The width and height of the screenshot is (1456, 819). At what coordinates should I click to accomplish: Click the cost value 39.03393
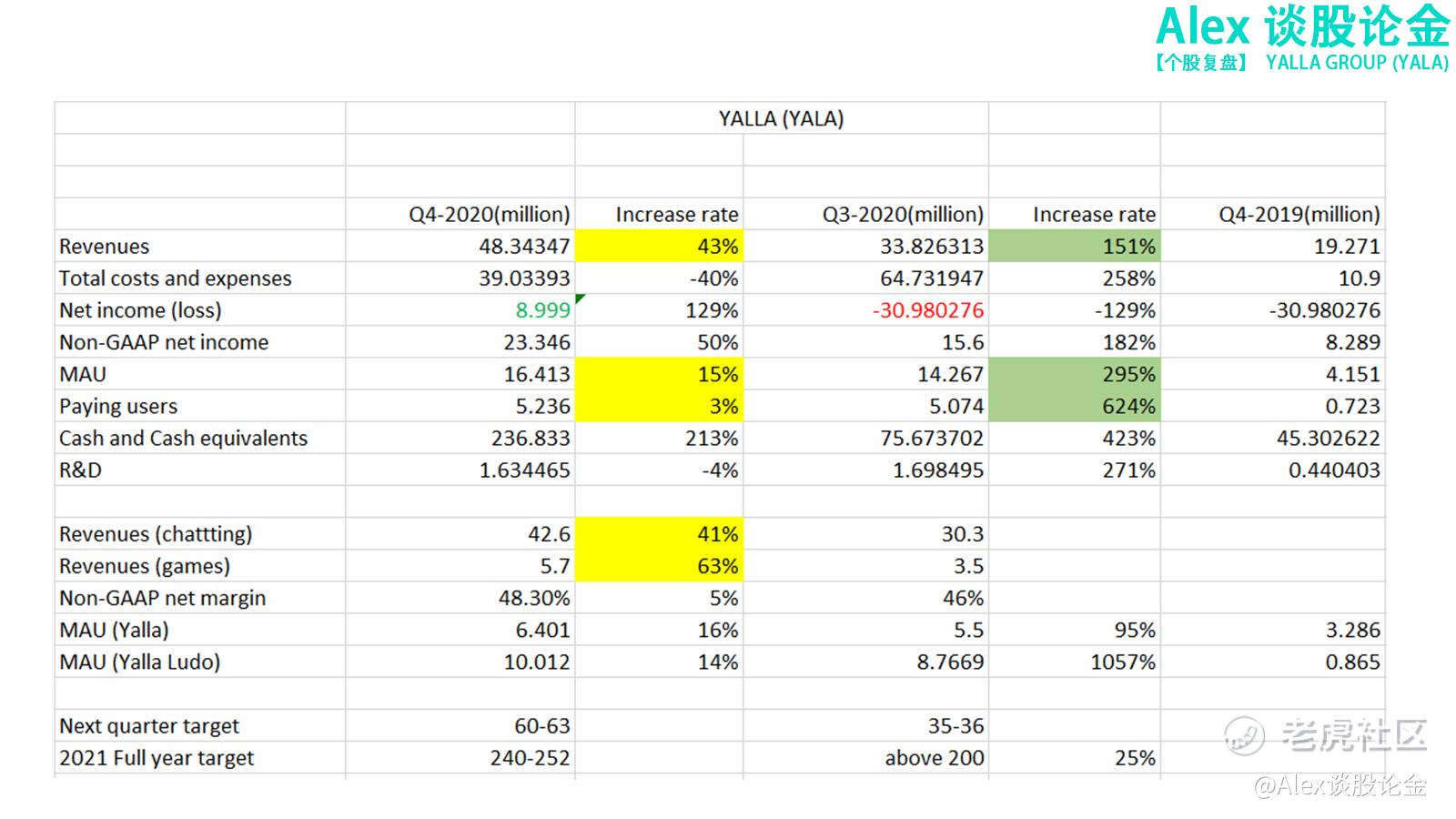pyautogui.click(x=524, y=278)
